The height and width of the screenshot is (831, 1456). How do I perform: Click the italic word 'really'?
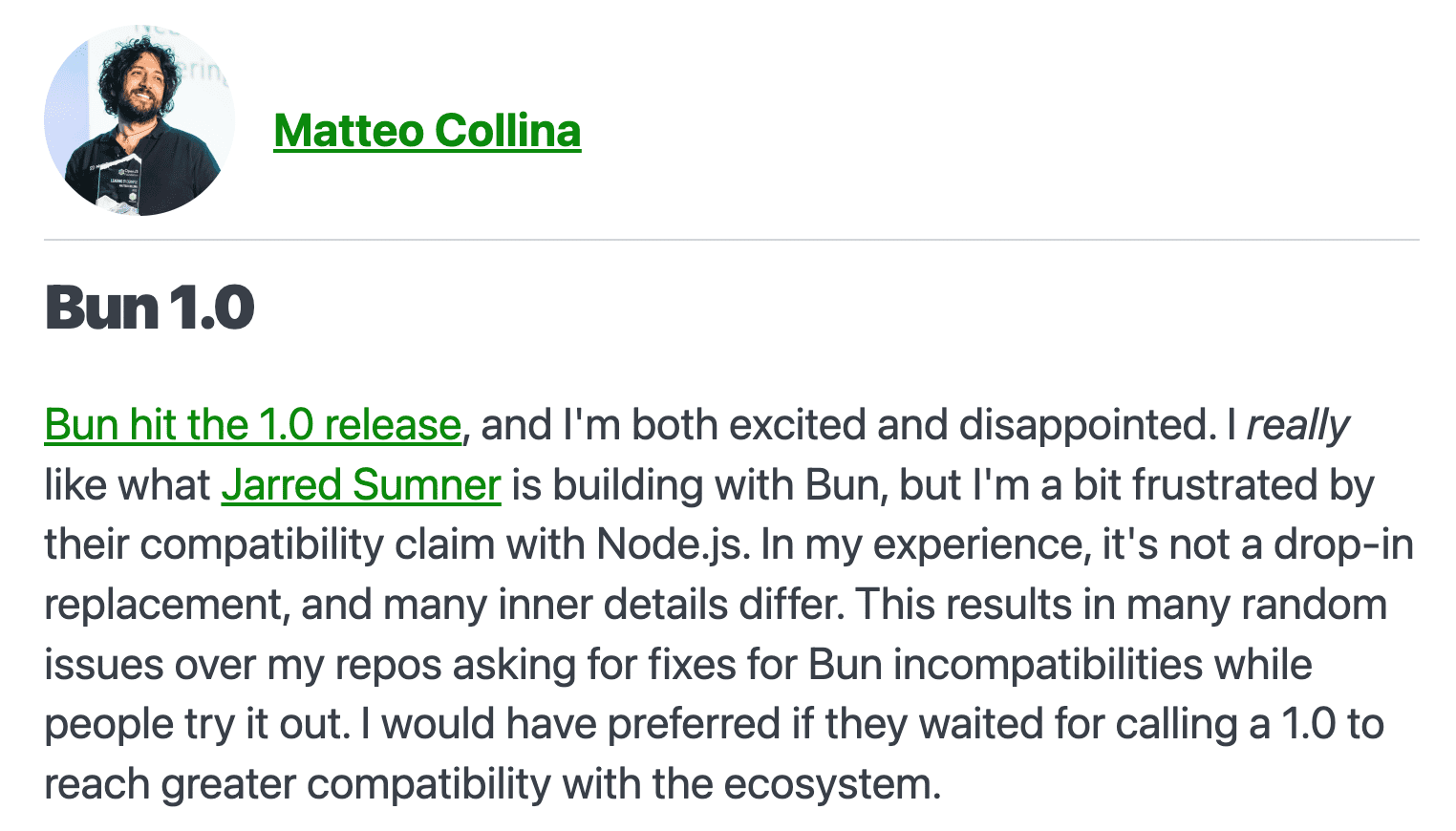pos(1298,425)
